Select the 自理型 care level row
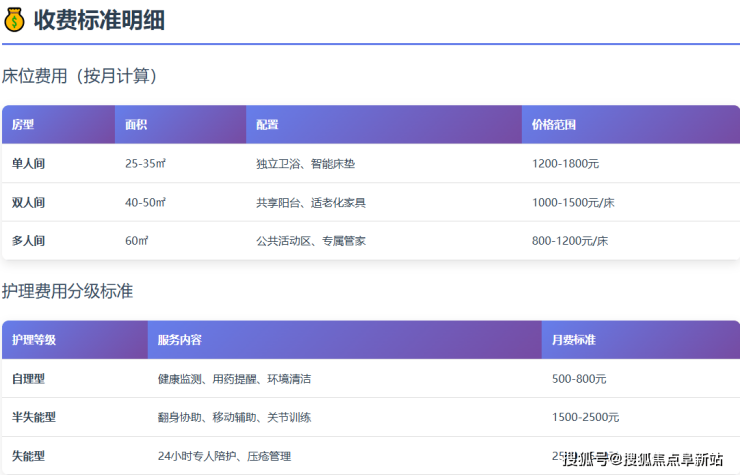The height and width of the screenshot is (475, 740). 28,379
